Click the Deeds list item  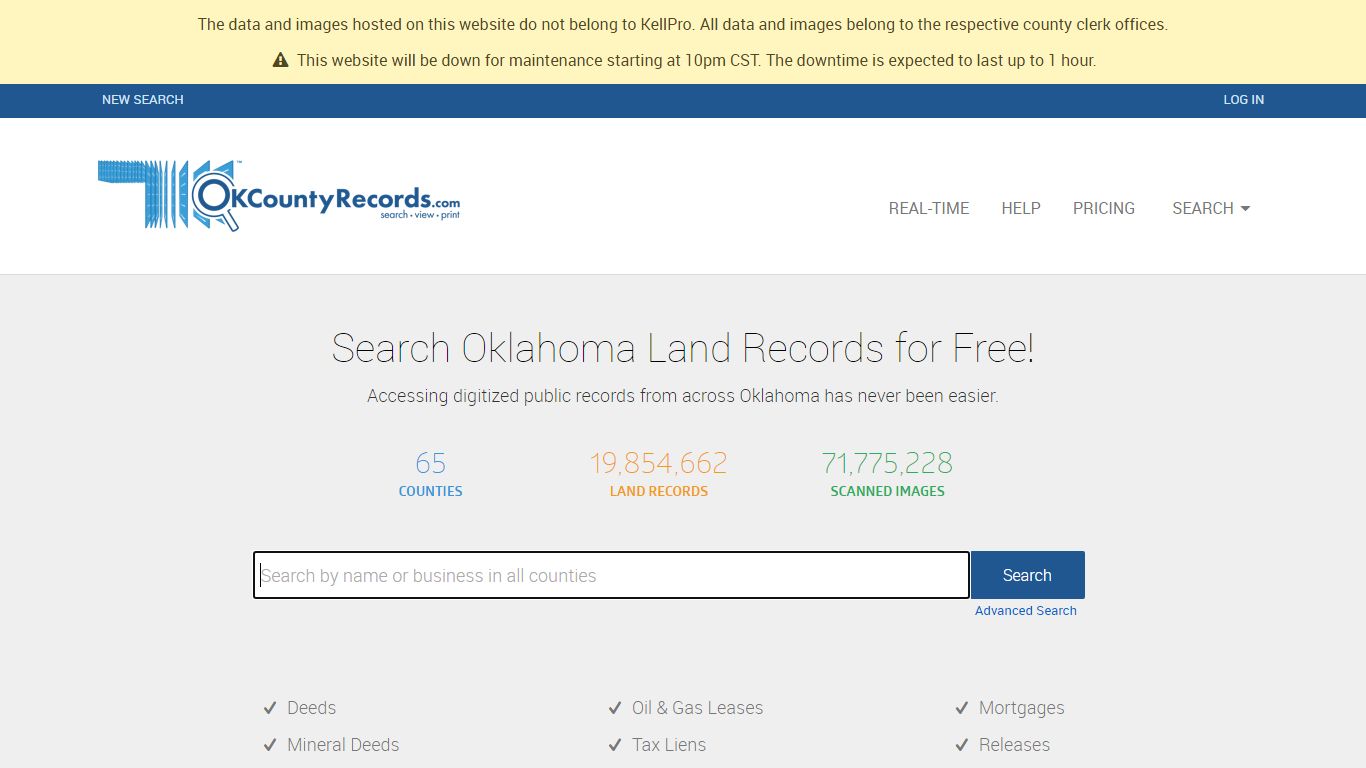[x=311, y=708]
